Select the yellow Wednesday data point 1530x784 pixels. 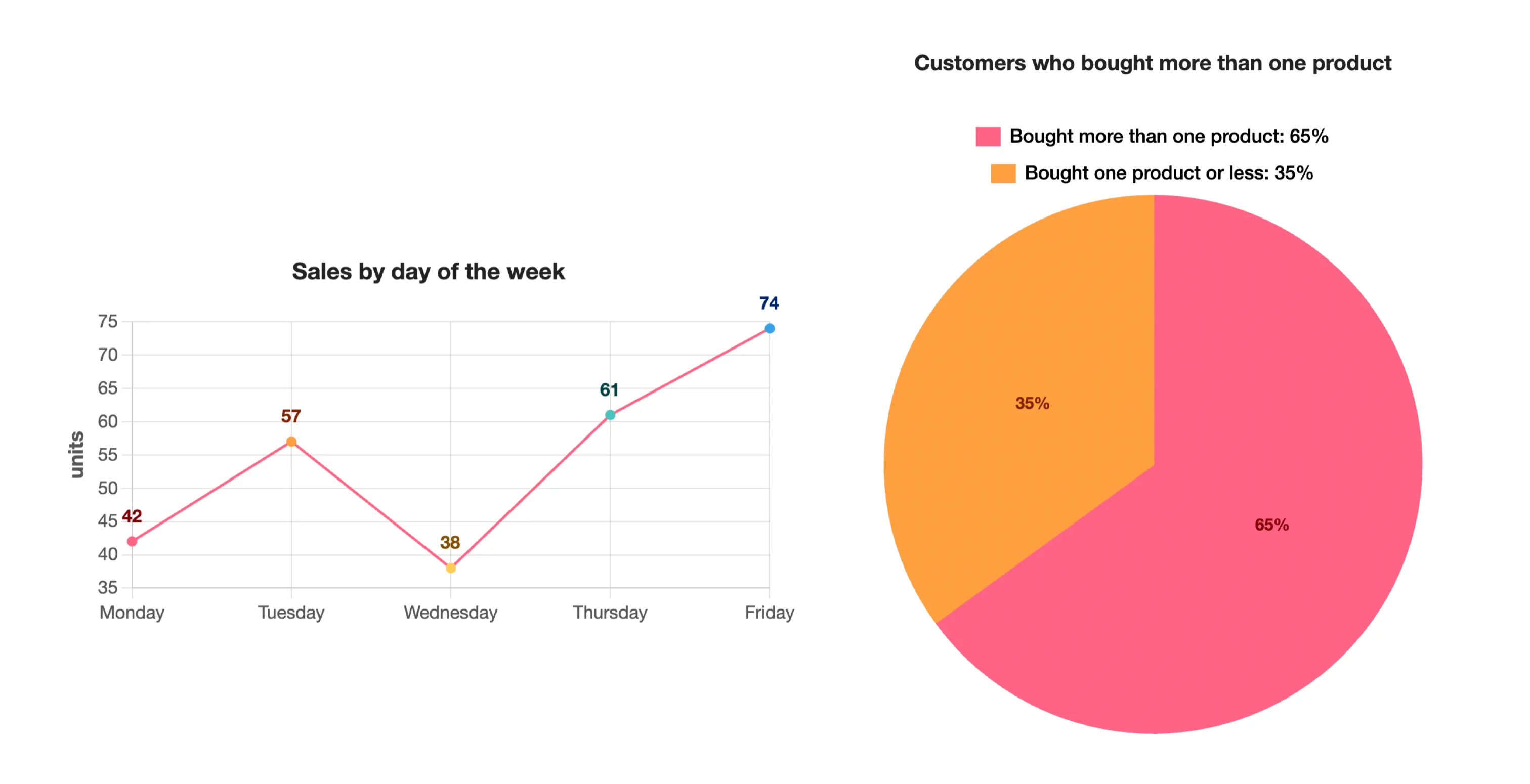451,568
